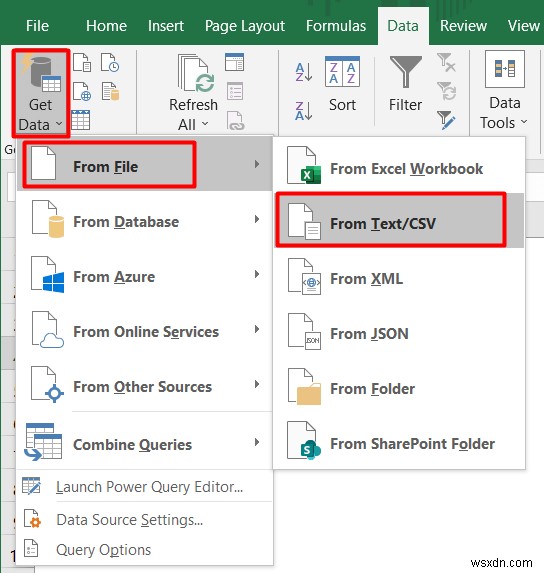Expand From Database submenu arrow
544x573 pixels.
point(257,219)
